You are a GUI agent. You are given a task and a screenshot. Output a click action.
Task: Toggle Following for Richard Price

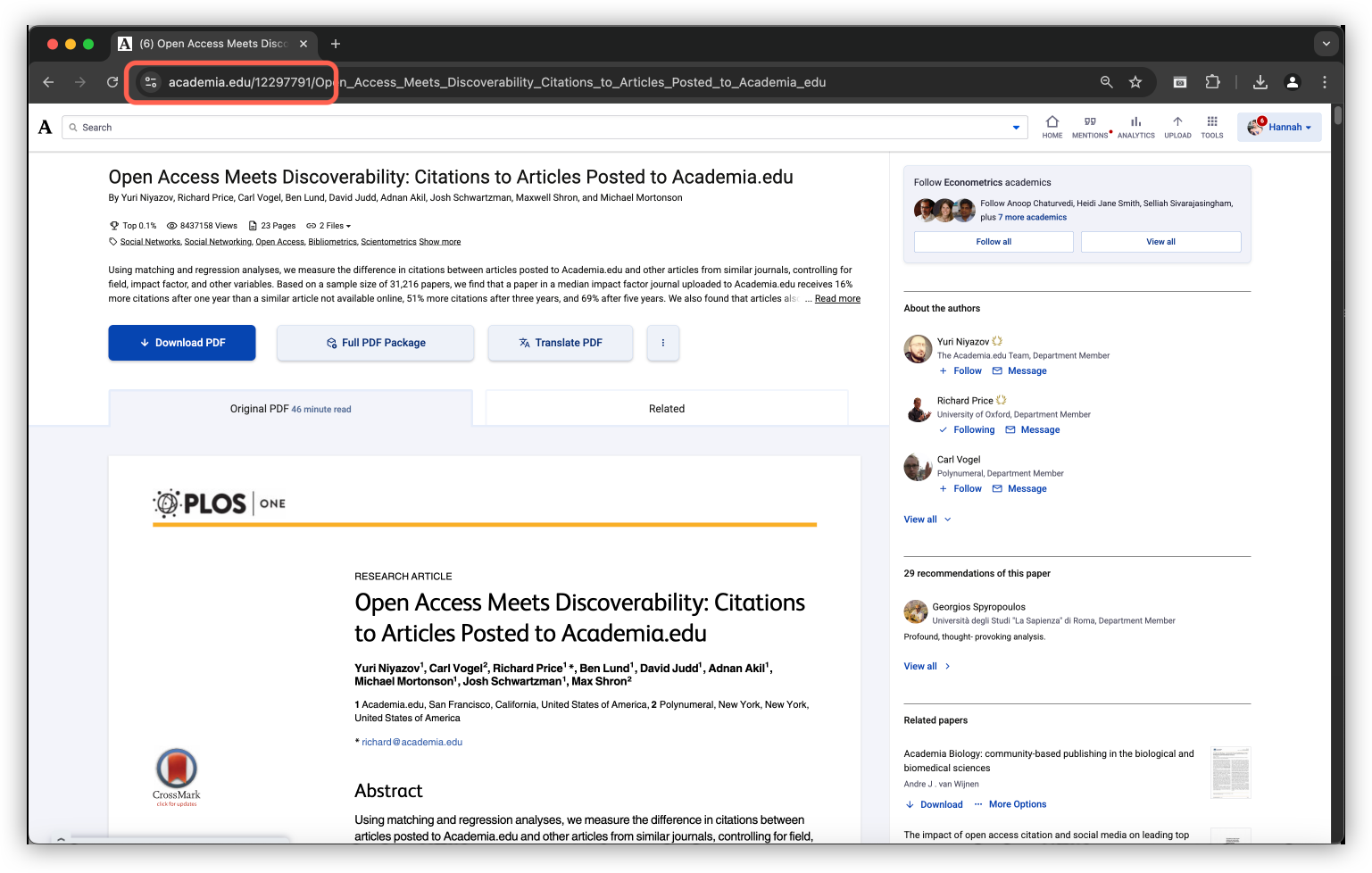[x=967, y=430]
